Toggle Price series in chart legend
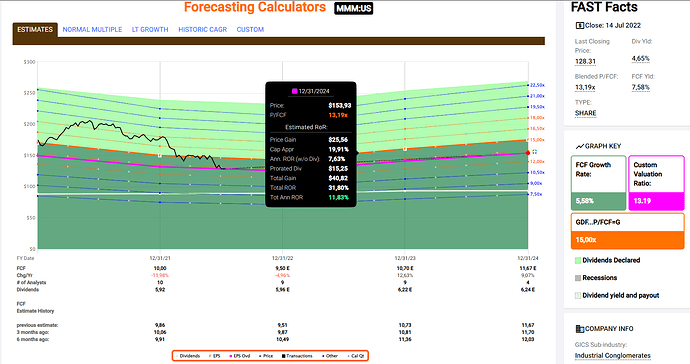The height and width of the screenshot is (364, 690). (266, 356)
